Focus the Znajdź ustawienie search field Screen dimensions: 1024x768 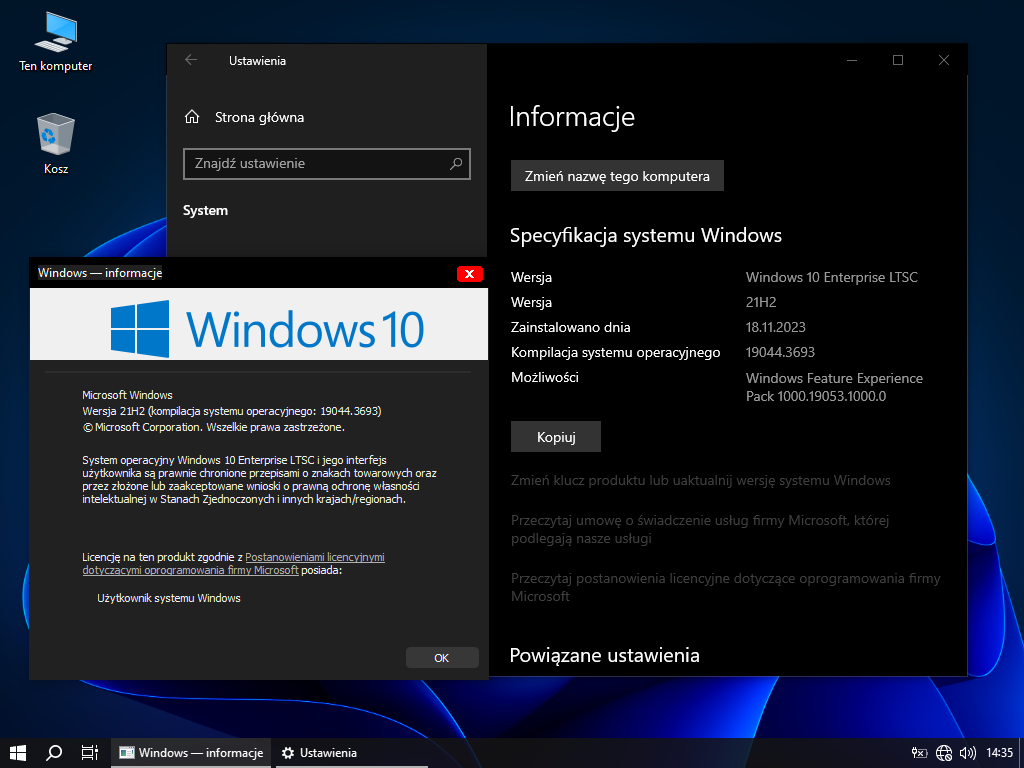315,163
